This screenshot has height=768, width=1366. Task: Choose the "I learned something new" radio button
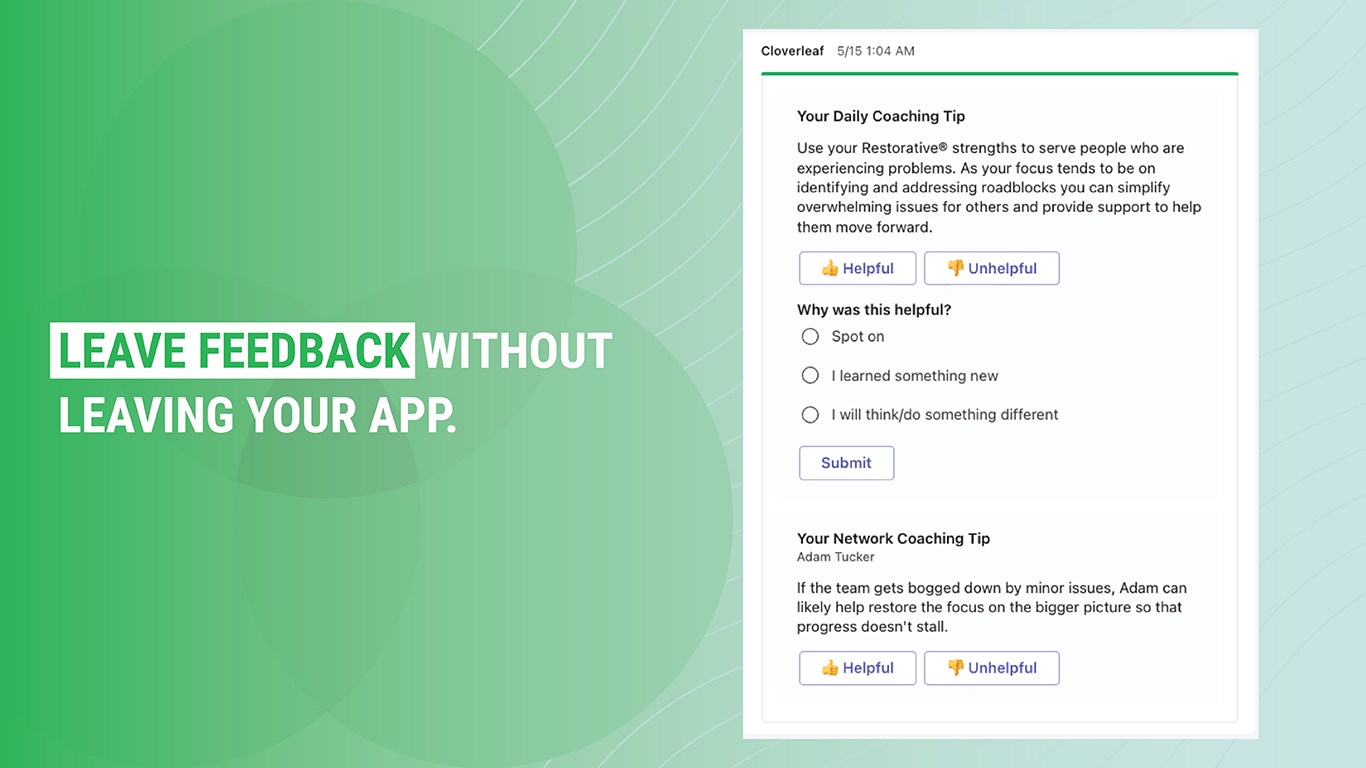(x=810, y=376)
